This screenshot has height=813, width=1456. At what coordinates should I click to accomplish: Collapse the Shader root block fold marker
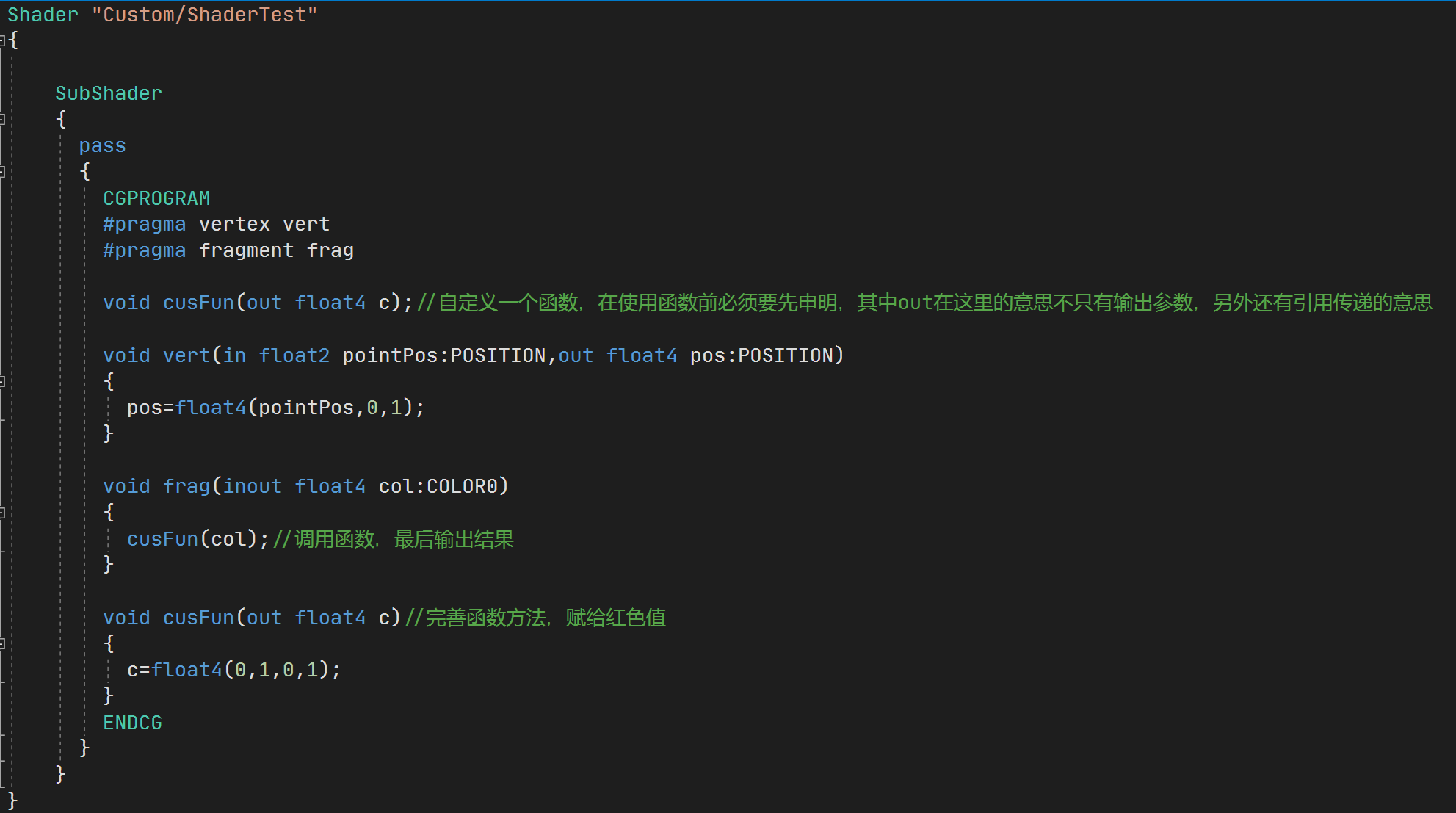click(x=2, y=40)
